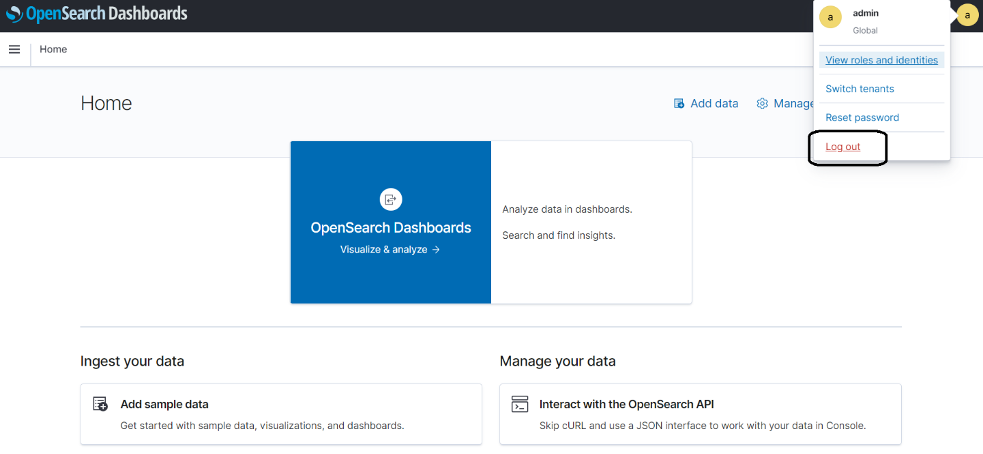Screen dimensions: 983x454
Task: Select Switch tenants menu entry
Action: point(859,89)
